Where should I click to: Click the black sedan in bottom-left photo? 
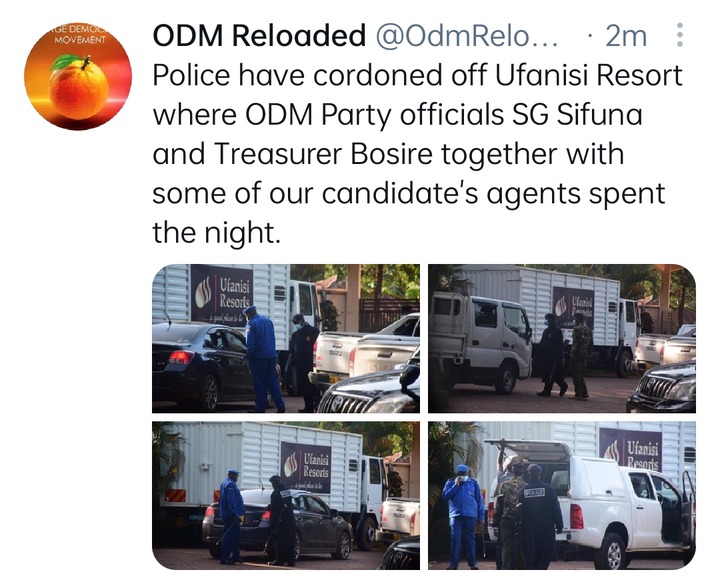(x=278, y=524)
